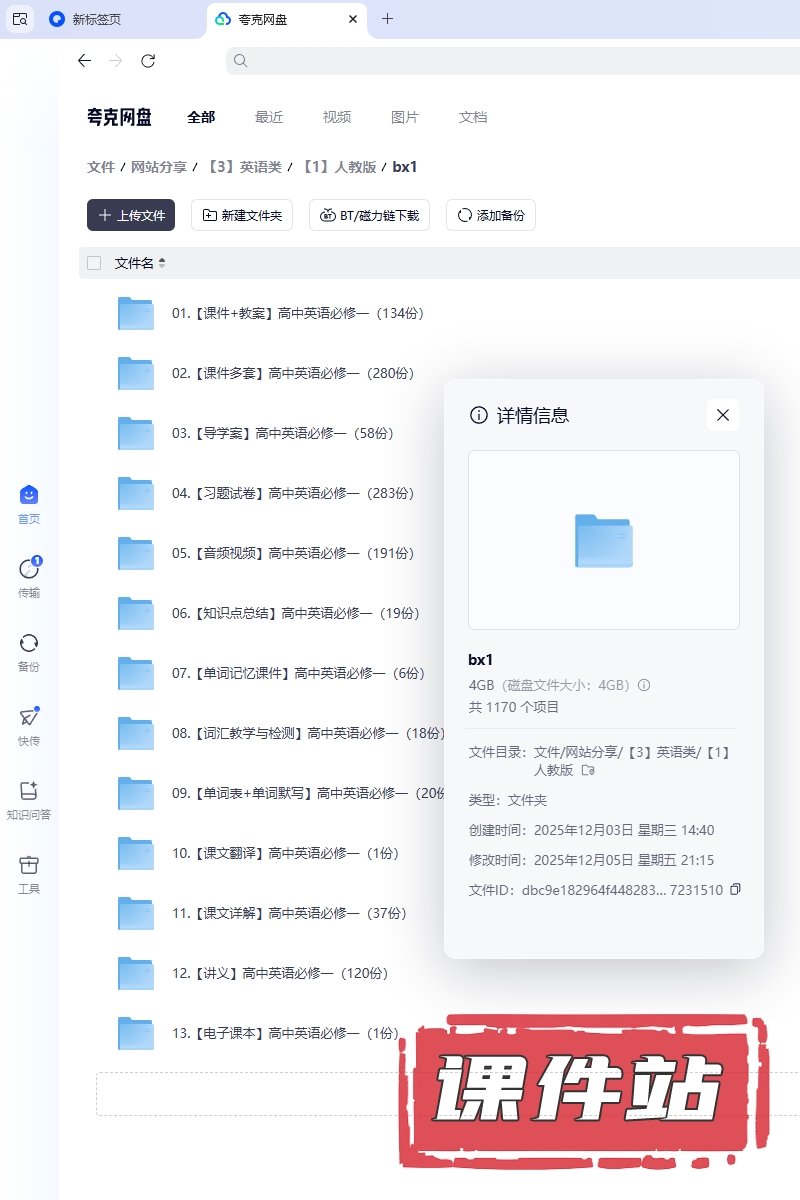This screenshot has width=800, height=1200.
Task: Navigate to 【3】英语类 in the breadcrumb
Action: 245,167
